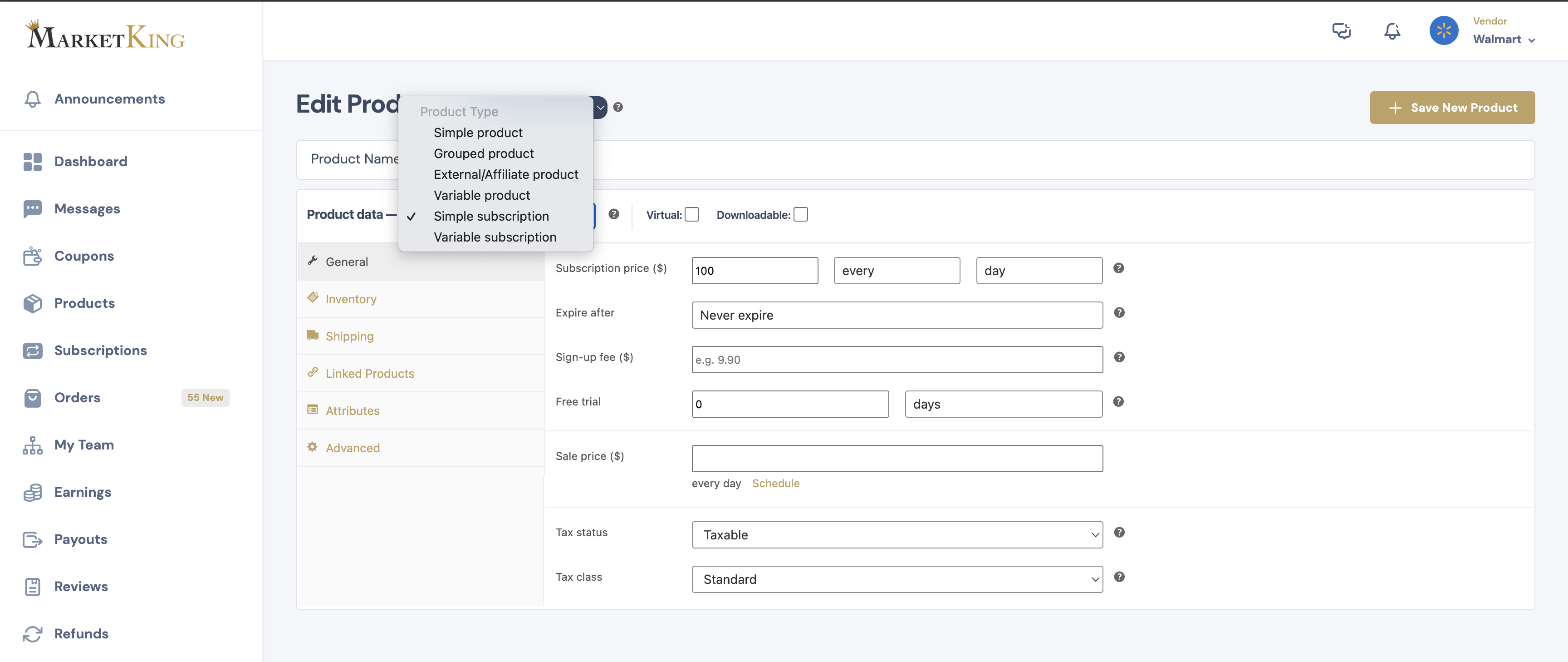Go to Dashboard in sidebar
Image resolution: width=1568 pixels, height=662 pixels.
91,162
